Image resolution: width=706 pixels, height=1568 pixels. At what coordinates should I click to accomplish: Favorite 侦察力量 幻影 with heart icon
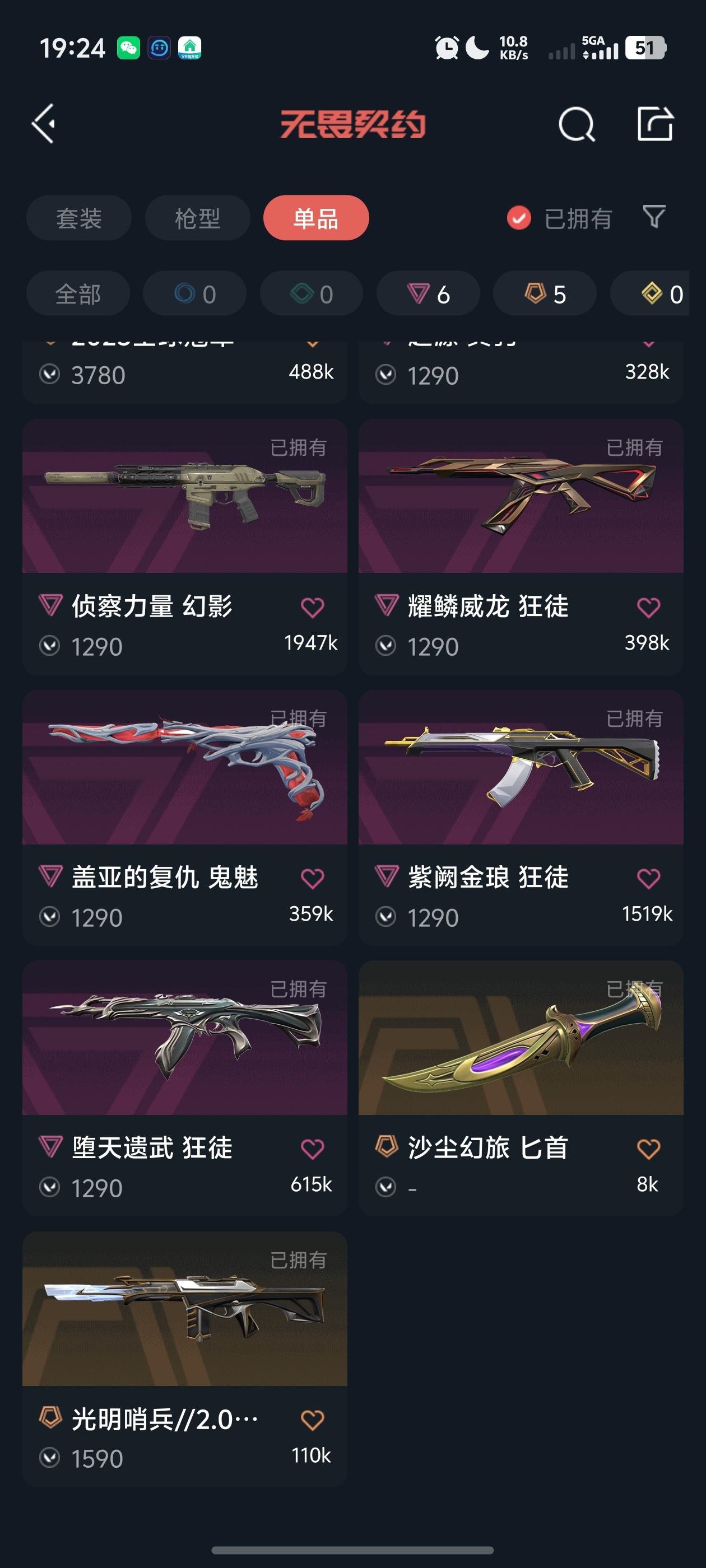(x=313, y=607)
